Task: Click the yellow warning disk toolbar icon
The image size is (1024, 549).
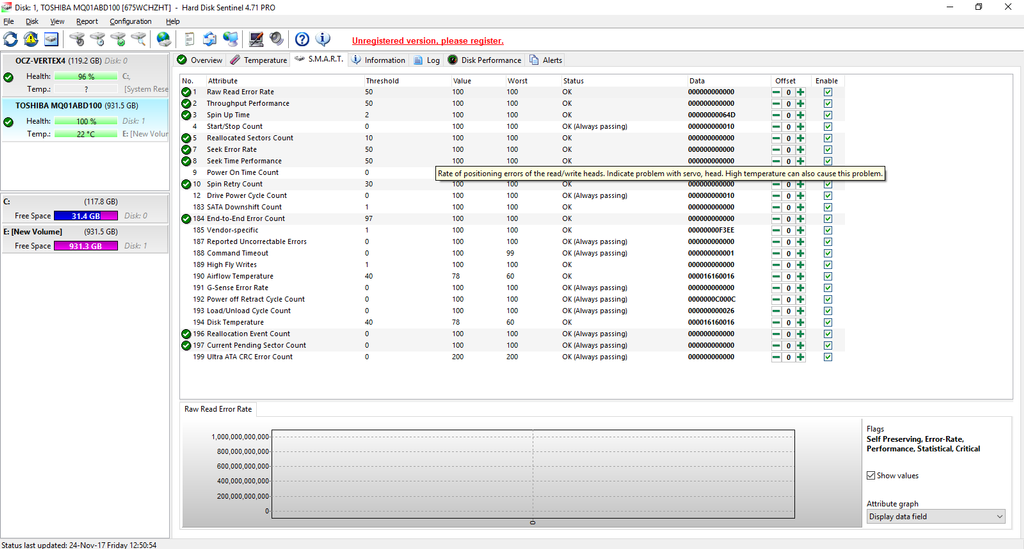Action: (x=31, y=40)
